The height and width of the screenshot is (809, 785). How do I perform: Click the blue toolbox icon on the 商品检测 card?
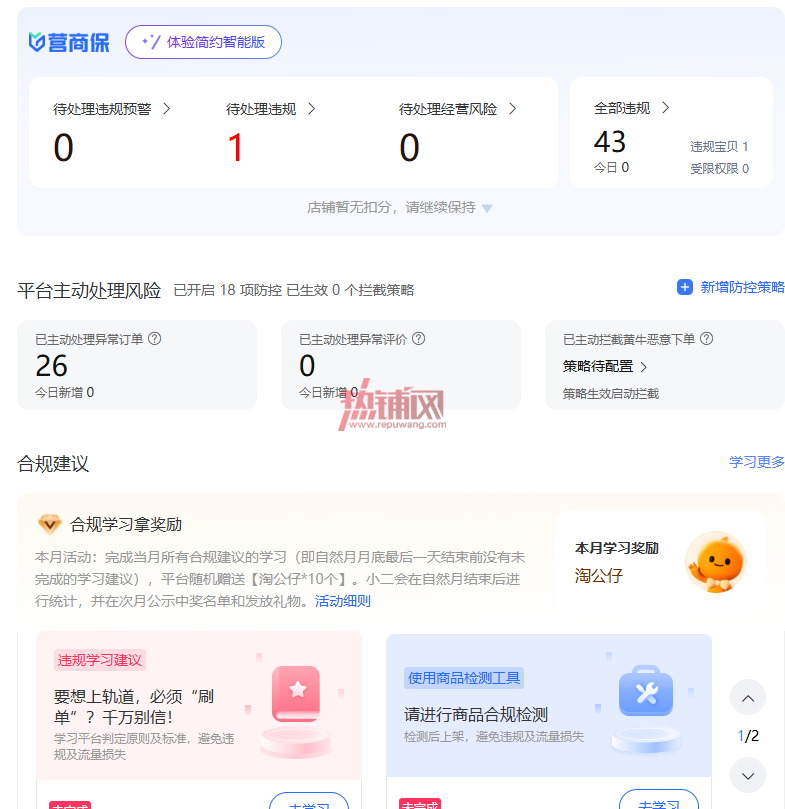click(x=646, y=691)
